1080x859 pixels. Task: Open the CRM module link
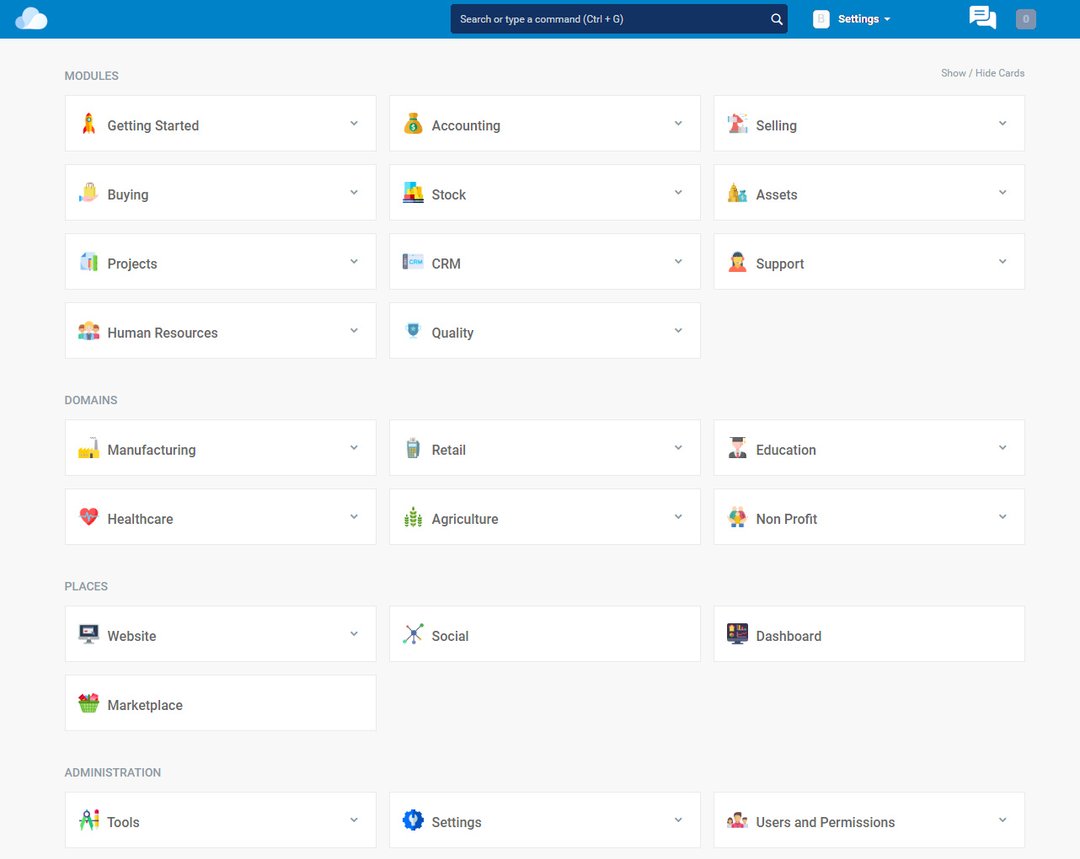446,264
